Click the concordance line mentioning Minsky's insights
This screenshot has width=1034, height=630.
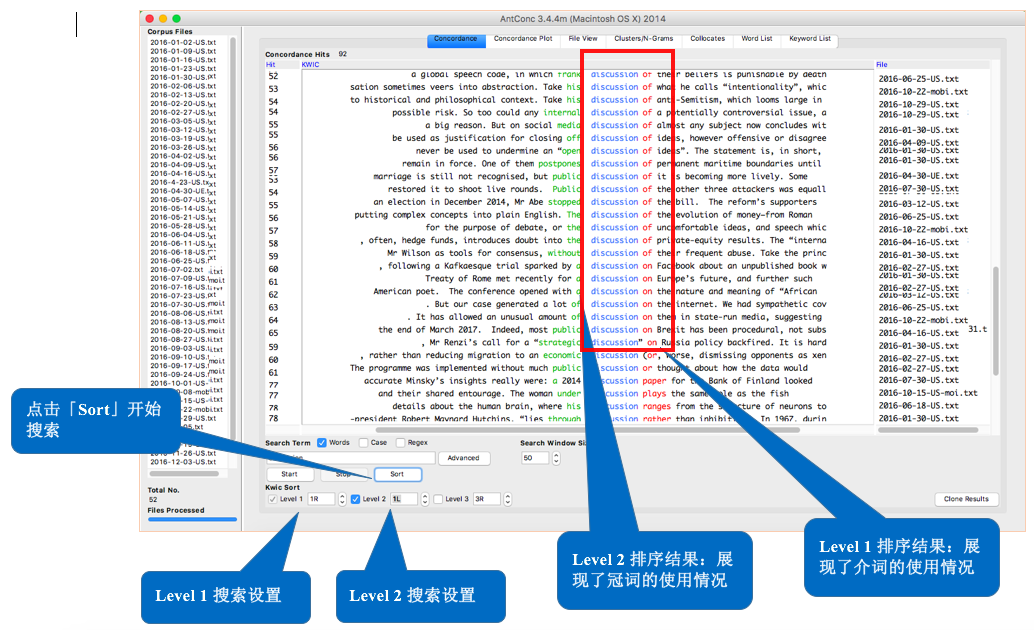(x=588, y=381)
